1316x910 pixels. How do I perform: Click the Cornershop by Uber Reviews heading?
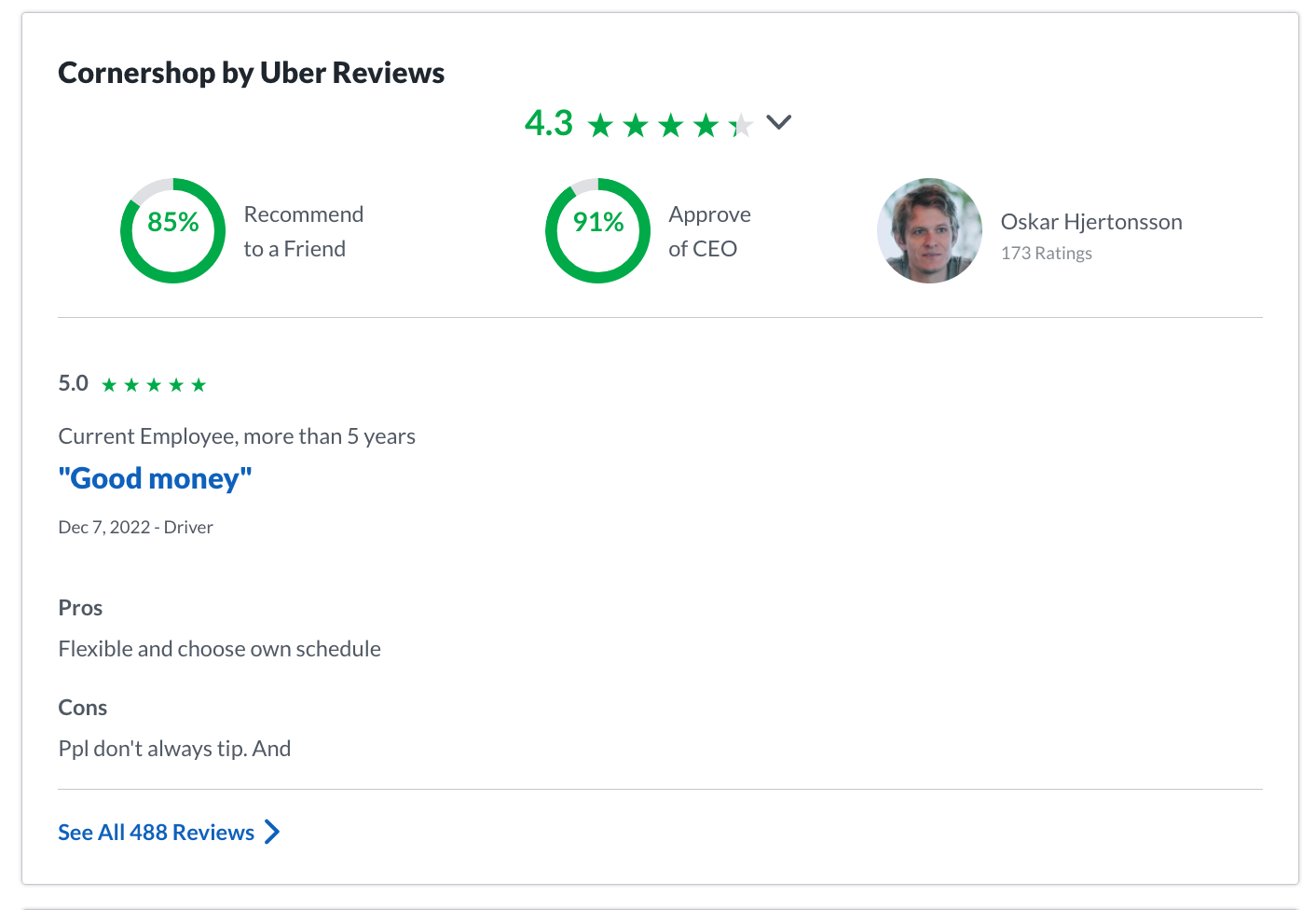(251, 73)
